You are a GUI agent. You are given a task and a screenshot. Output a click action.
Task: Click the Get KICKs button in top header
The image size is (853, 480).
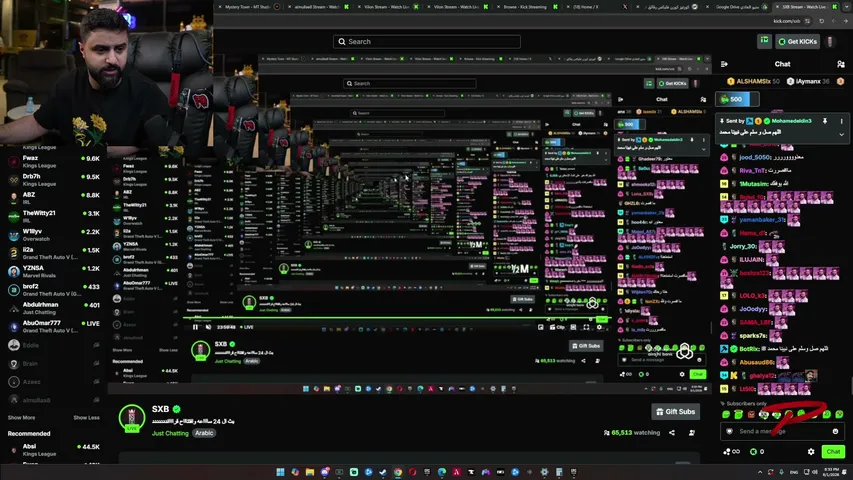[798, 41]
